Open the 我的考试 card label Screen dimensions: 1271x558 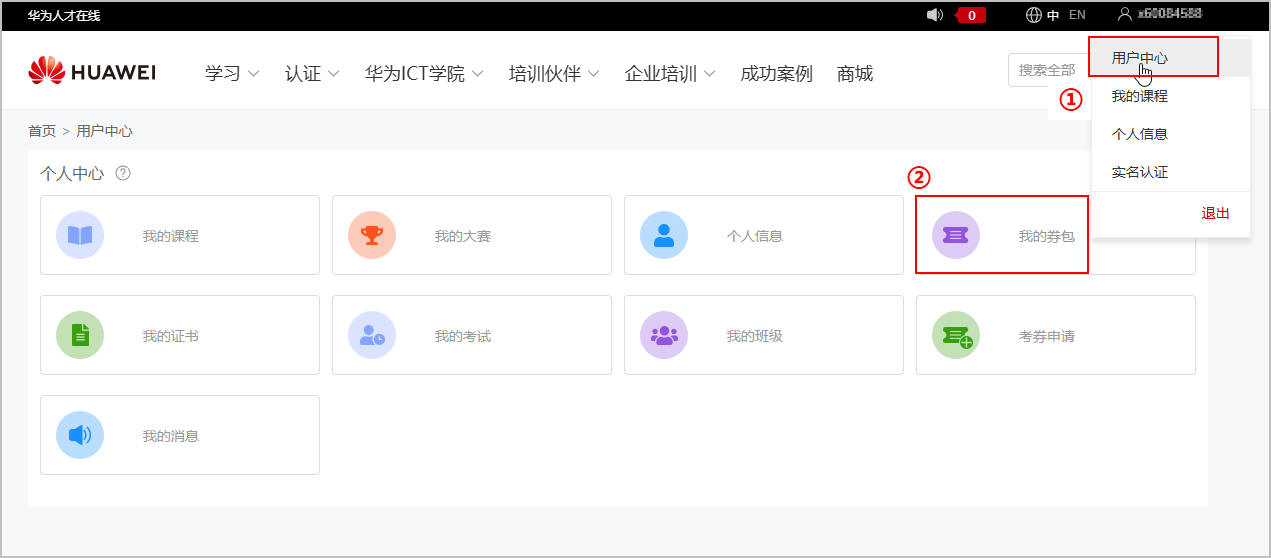[462, 336]
